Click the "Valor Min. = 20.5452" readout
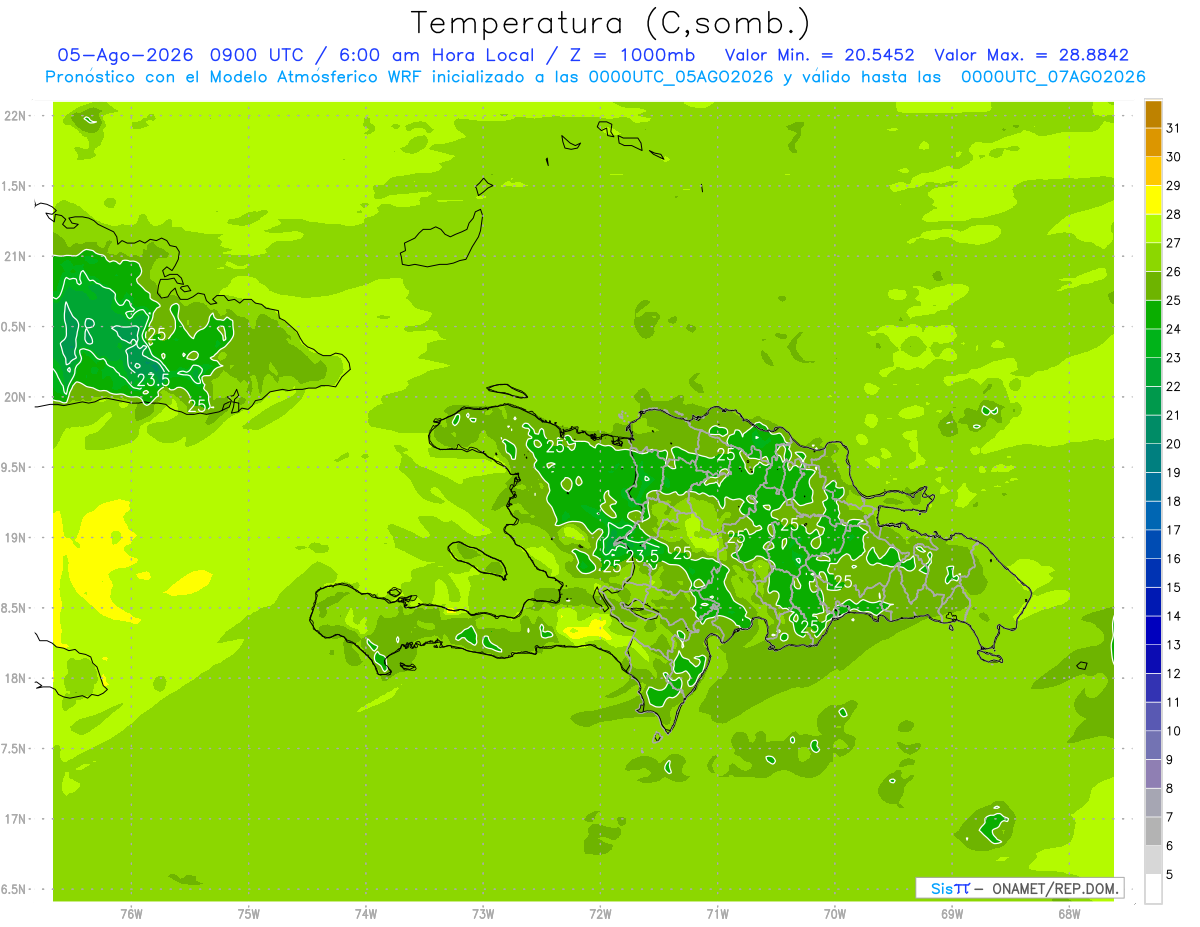The height and width of the screenshot is (927, 1200). tap(819, 55)
